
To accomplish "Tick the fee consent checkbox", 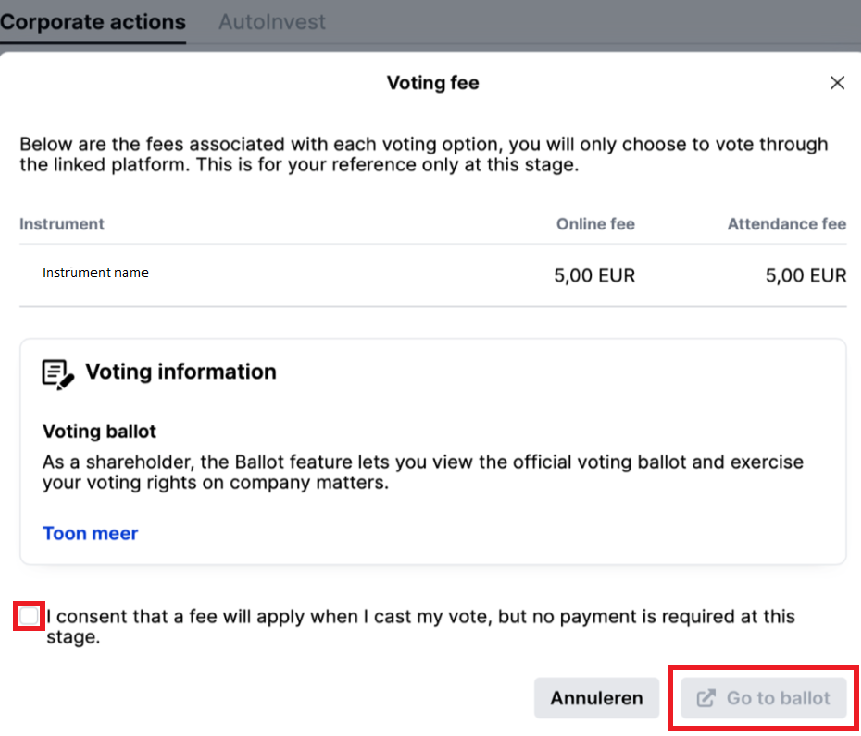I will (29, 616).
